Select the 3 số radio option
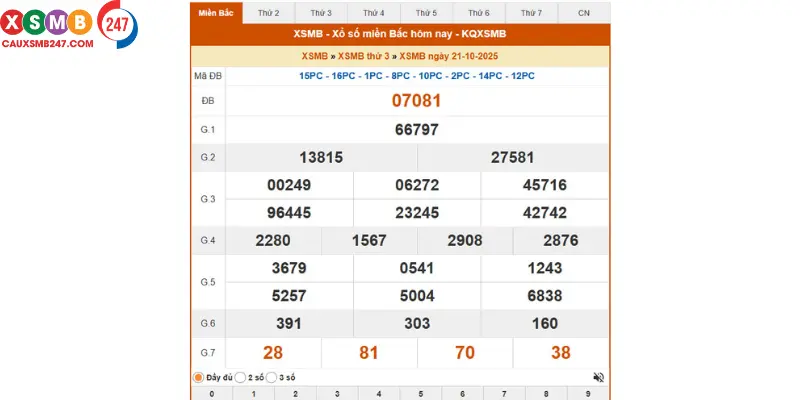 click(271, 378)
